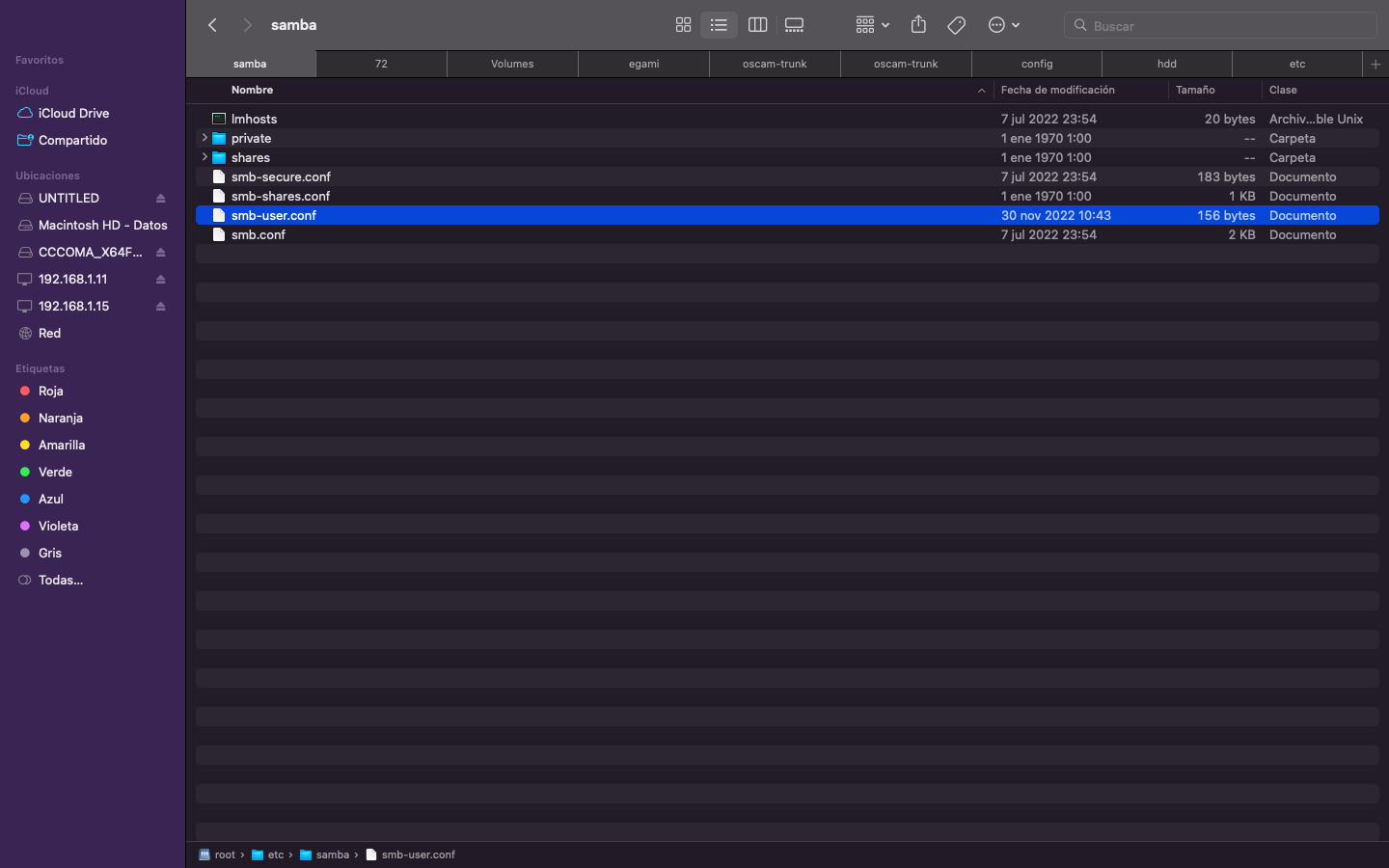Screen dimensions: 1389x868
Task: Switch to the oscam-trunk tab
Action: [x=775, y=64]
